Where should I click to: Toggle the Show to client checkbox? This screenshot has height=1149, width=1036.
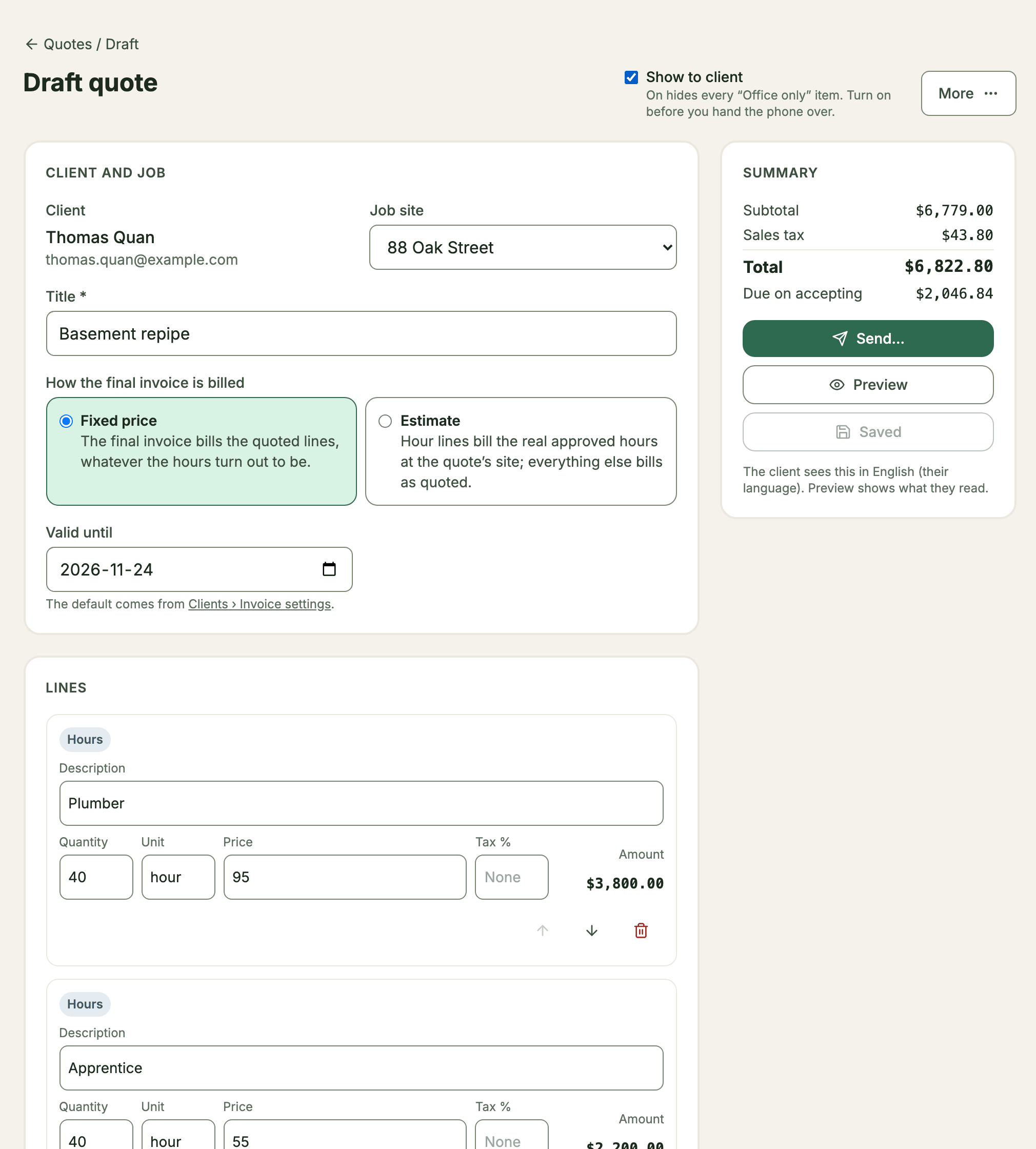(x=631, y=77)
